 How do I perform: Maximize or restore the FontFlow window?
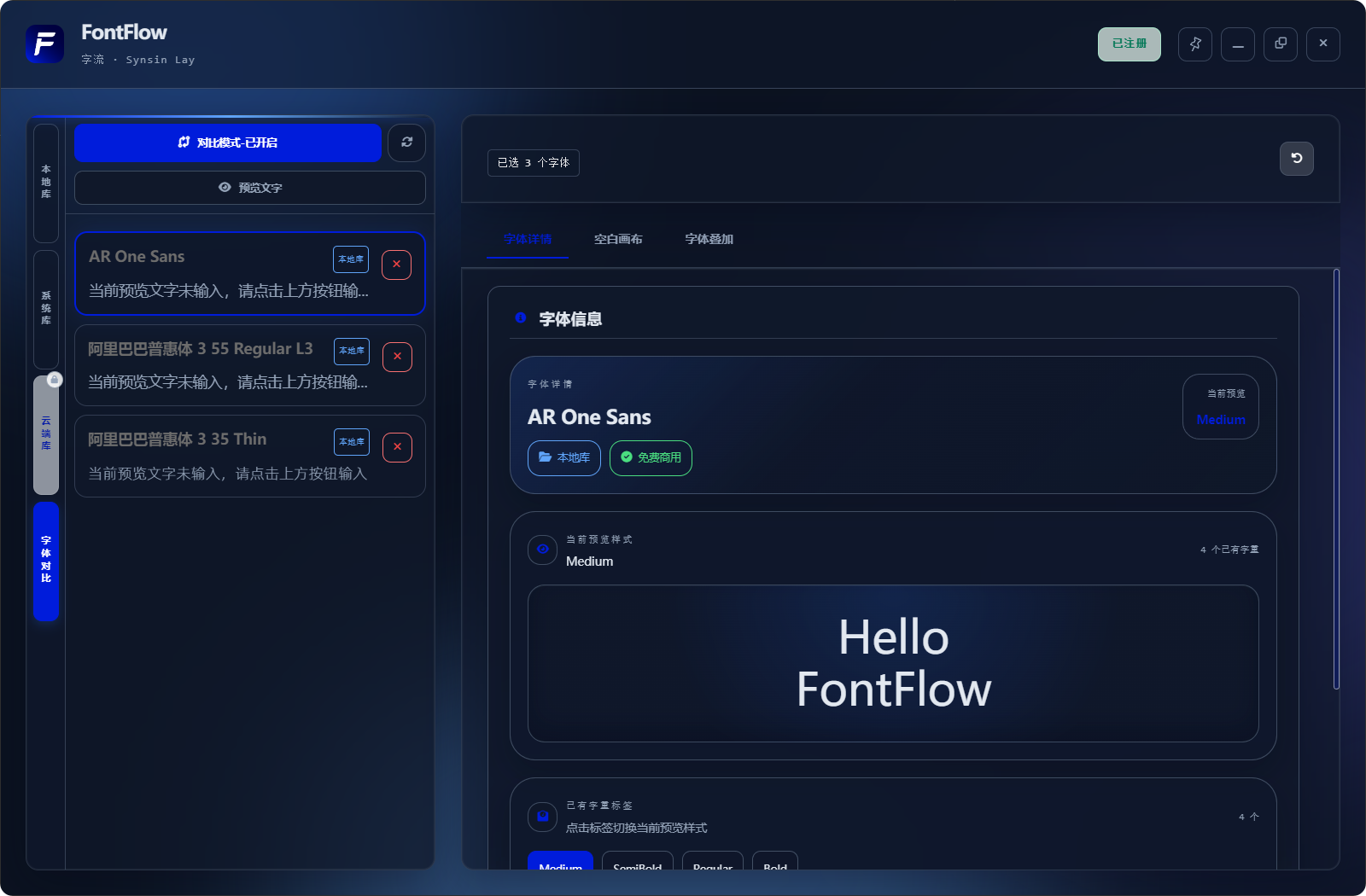pos(1281,44)
